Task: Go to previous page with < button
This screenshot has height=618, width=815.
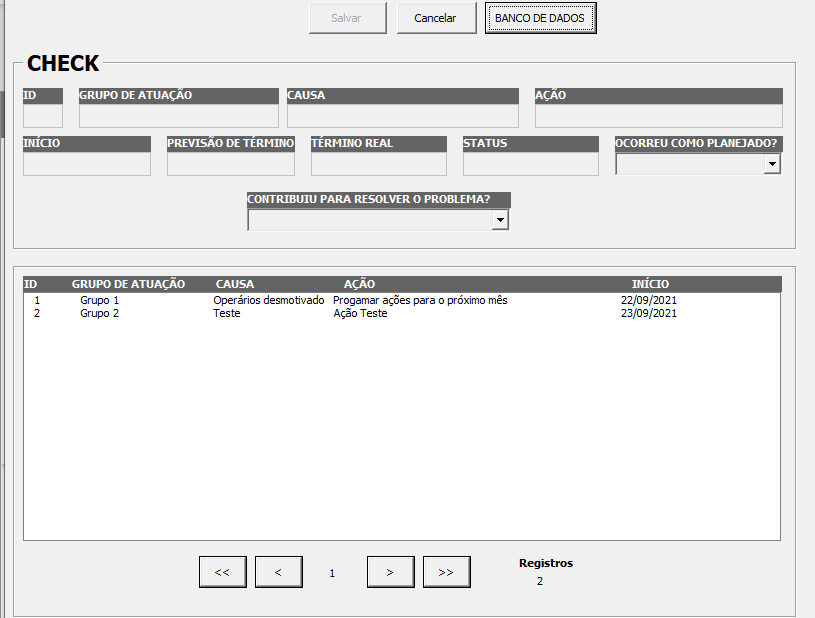Action: point(279,572)
